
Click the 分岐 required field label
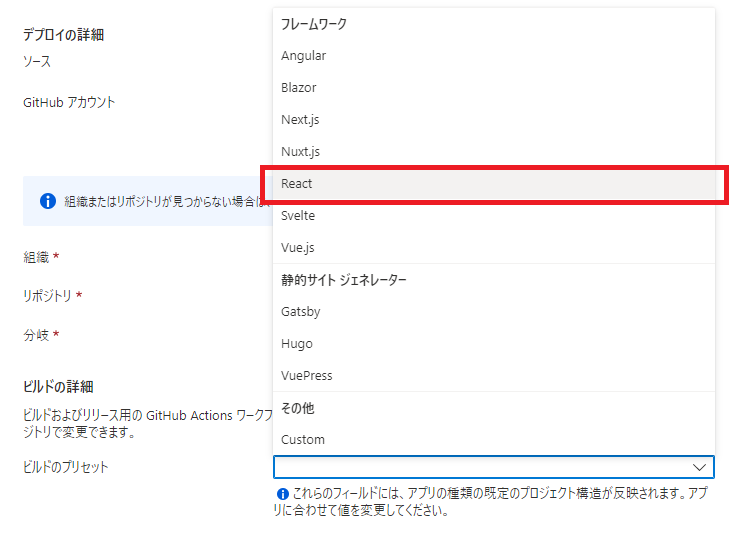tap(41, 334)
